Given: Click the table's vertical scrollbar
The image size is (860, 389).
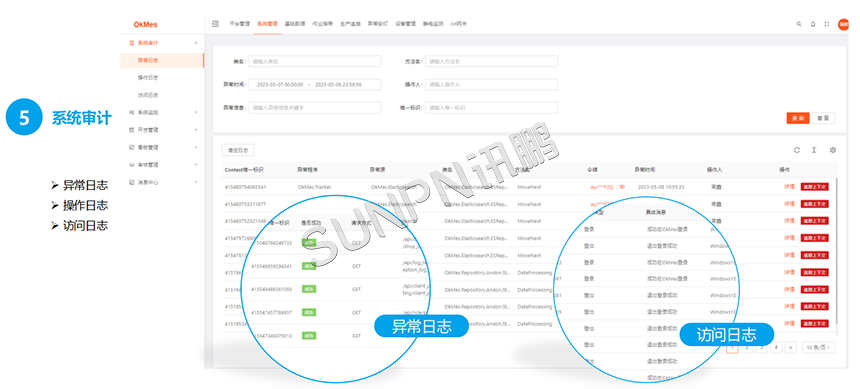Looking at the screenshot, I should coord(837,250).
